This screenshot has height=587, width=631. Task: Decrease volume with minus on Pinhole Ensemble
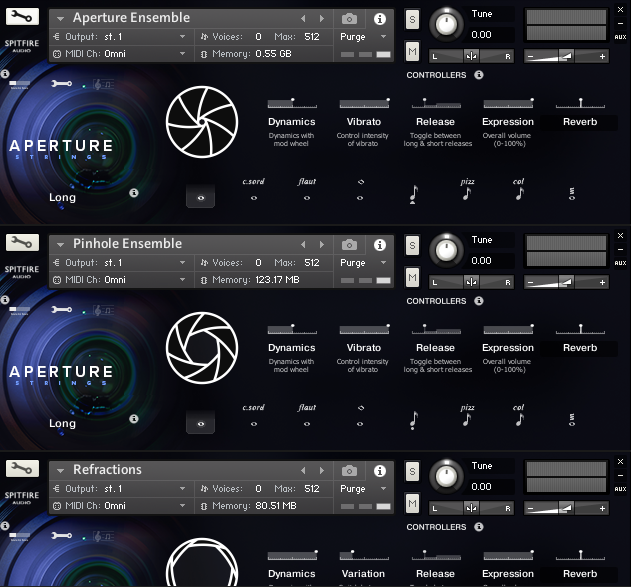pyautogui.click(x=530, y=283)
